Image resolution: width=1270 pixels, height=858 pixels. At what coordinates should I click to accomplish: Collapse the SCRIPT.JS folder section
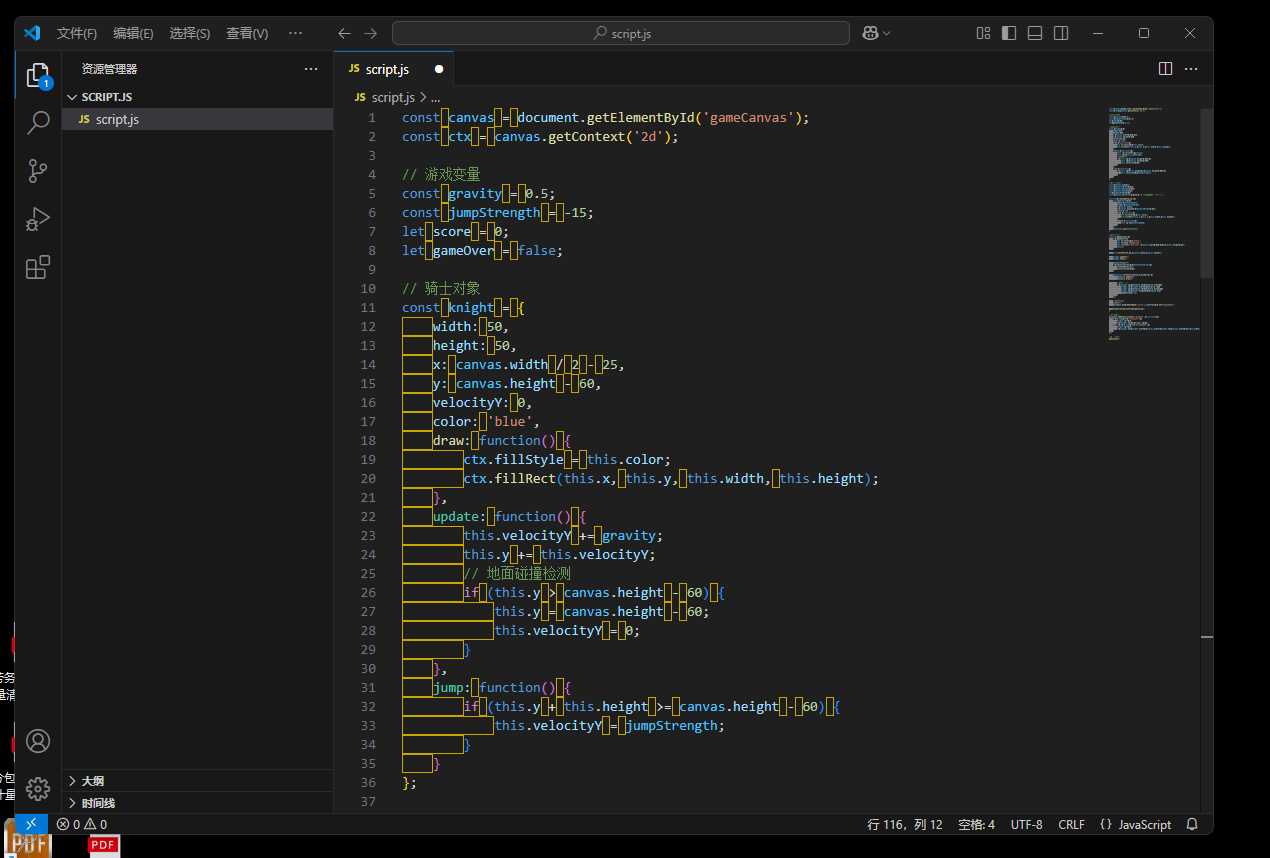pyautogui.click(x=106, y=97)
